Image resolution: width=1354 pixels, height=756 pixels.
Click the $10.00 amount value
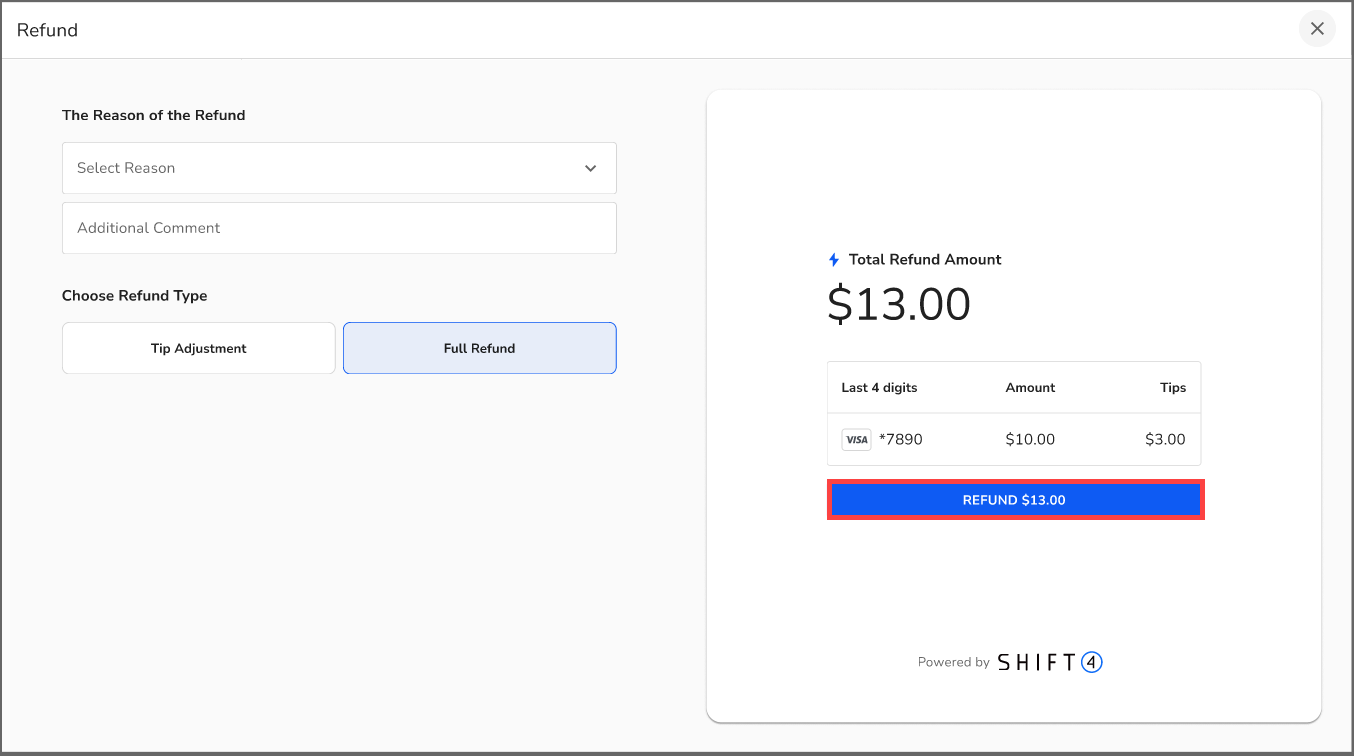(1030, 440)
